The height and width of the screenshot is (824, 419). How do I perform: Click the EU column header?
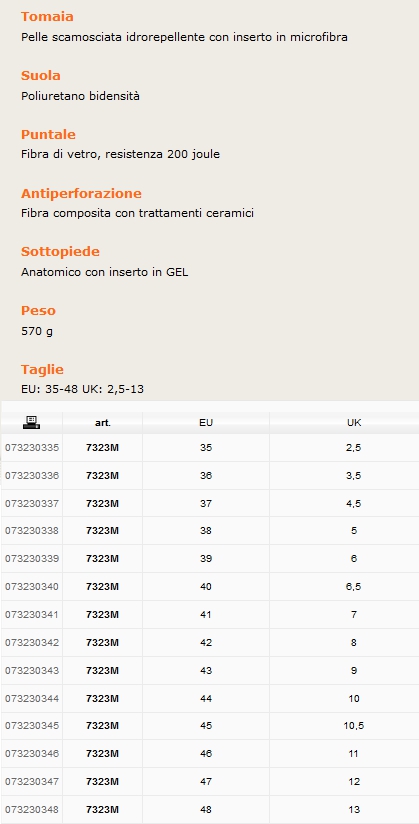point(206,423)
